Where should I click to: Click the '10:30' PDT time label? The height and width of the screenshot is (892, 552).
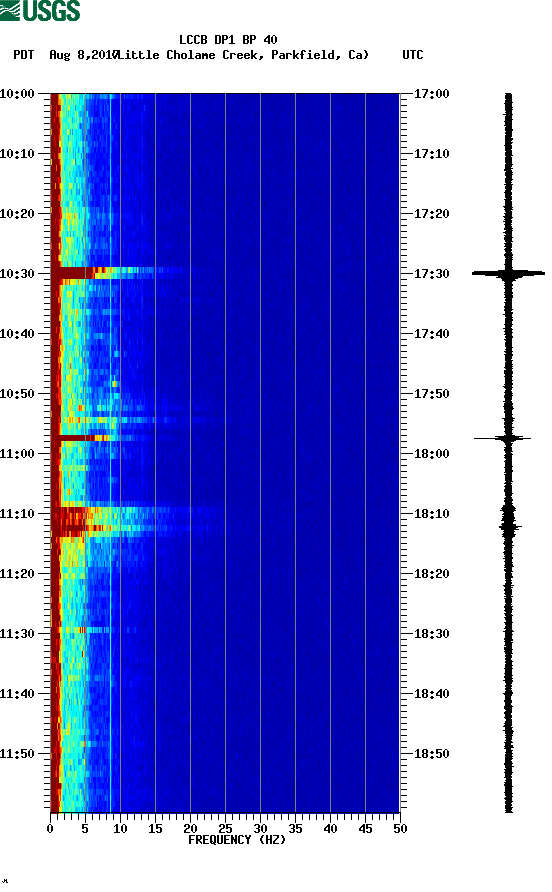pyautogui.click(x=17, y=274)
